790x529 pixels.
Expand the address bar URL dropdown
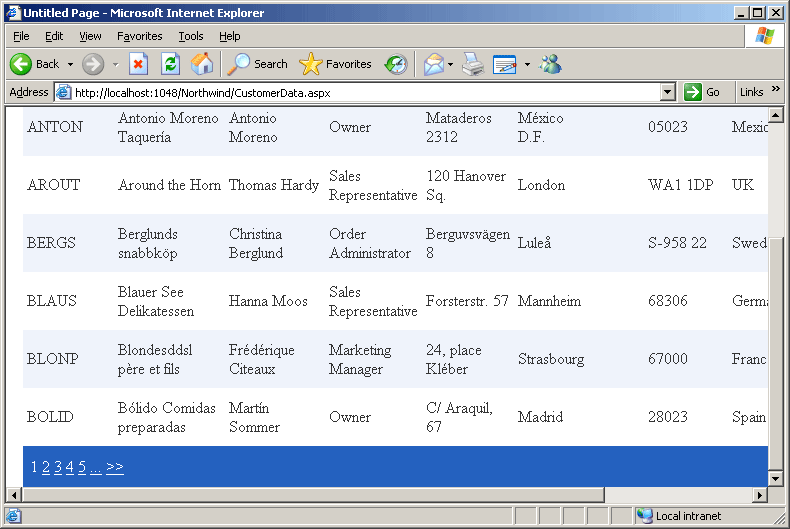668,92
